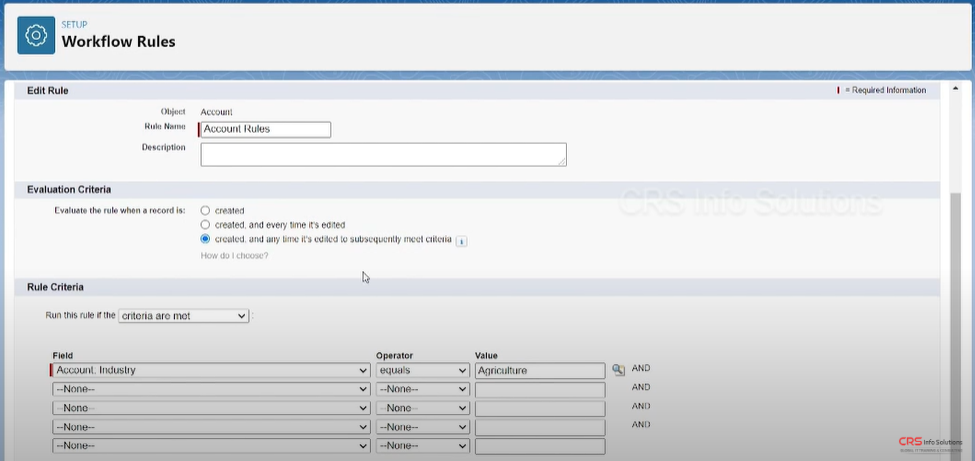Select 'created, and any time it's edited to subsequently meet criteria'

[x=205, y=240]
